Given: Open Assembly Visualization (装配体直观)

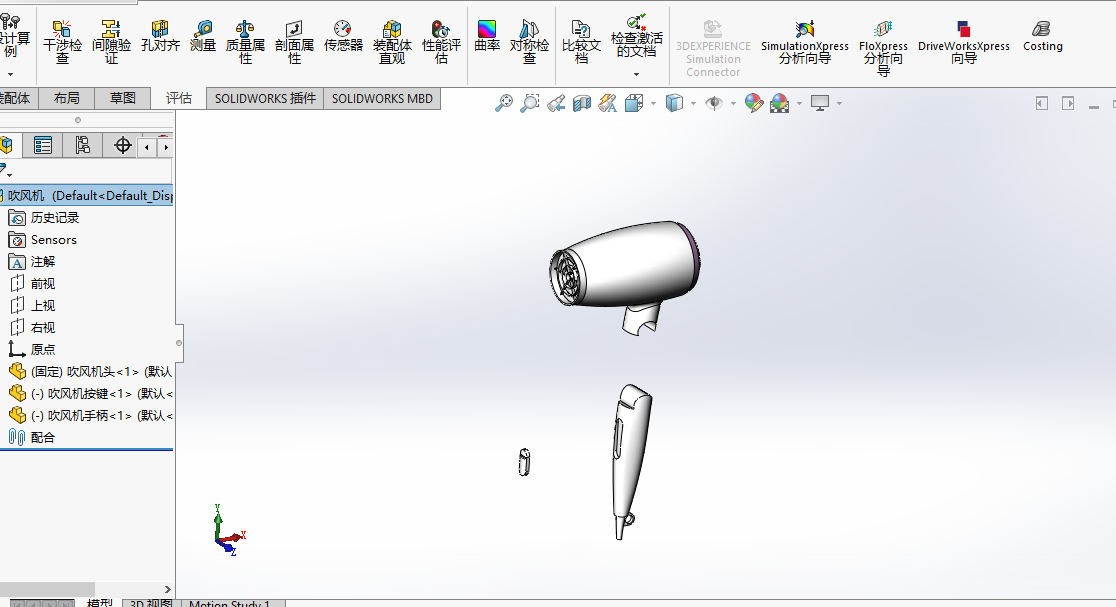Looking at the screenshot, I should point(392,42).
